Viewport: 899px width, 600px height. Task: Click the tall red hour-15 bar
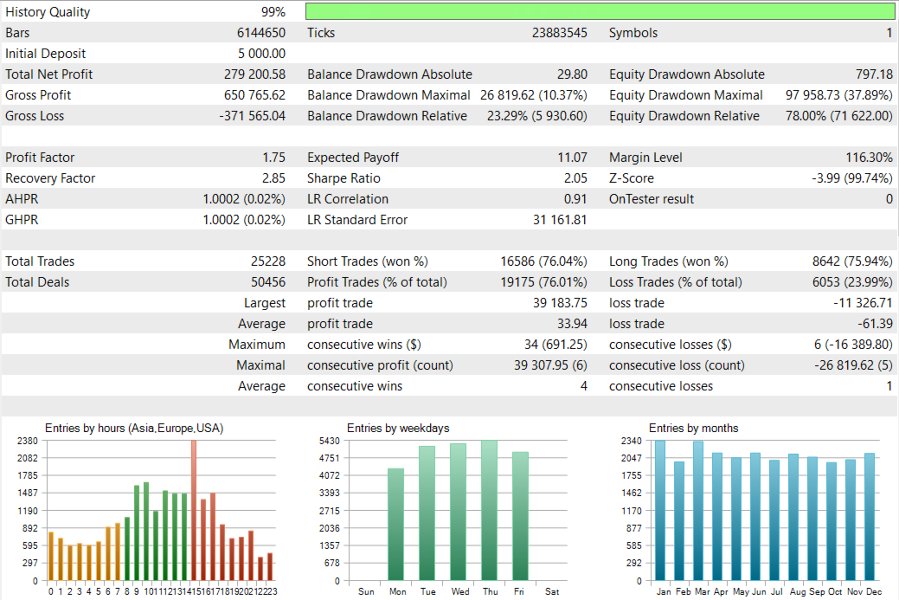(194, 511)
